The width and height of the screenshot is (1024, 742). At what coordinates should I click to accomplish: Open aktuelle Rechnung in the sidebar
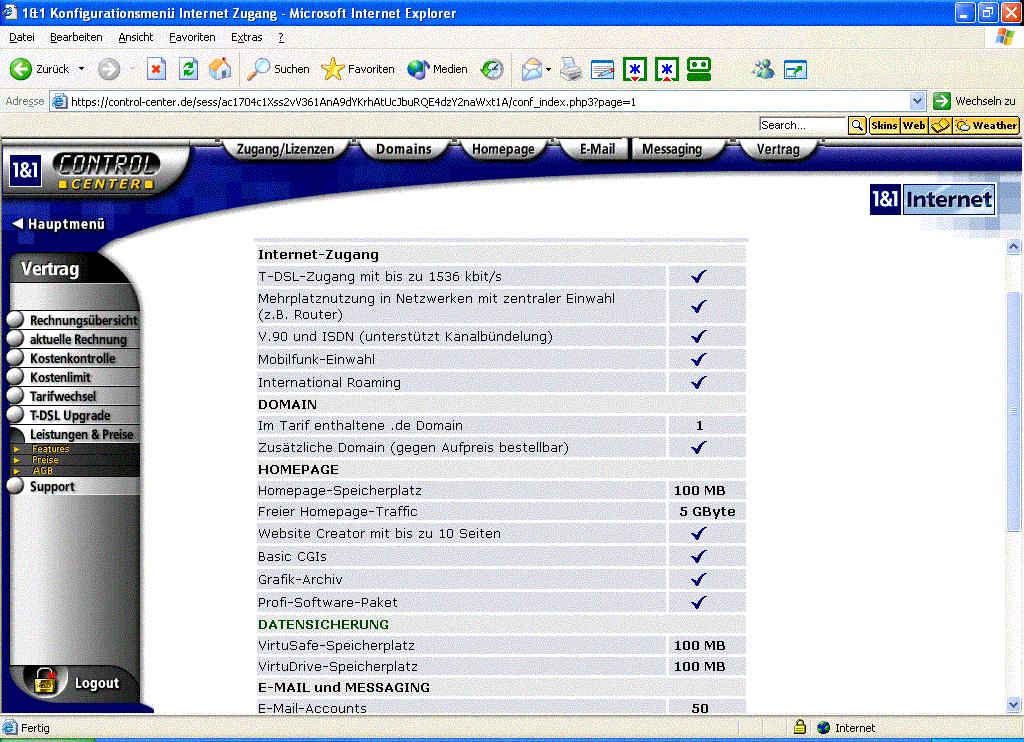(73, 339)
